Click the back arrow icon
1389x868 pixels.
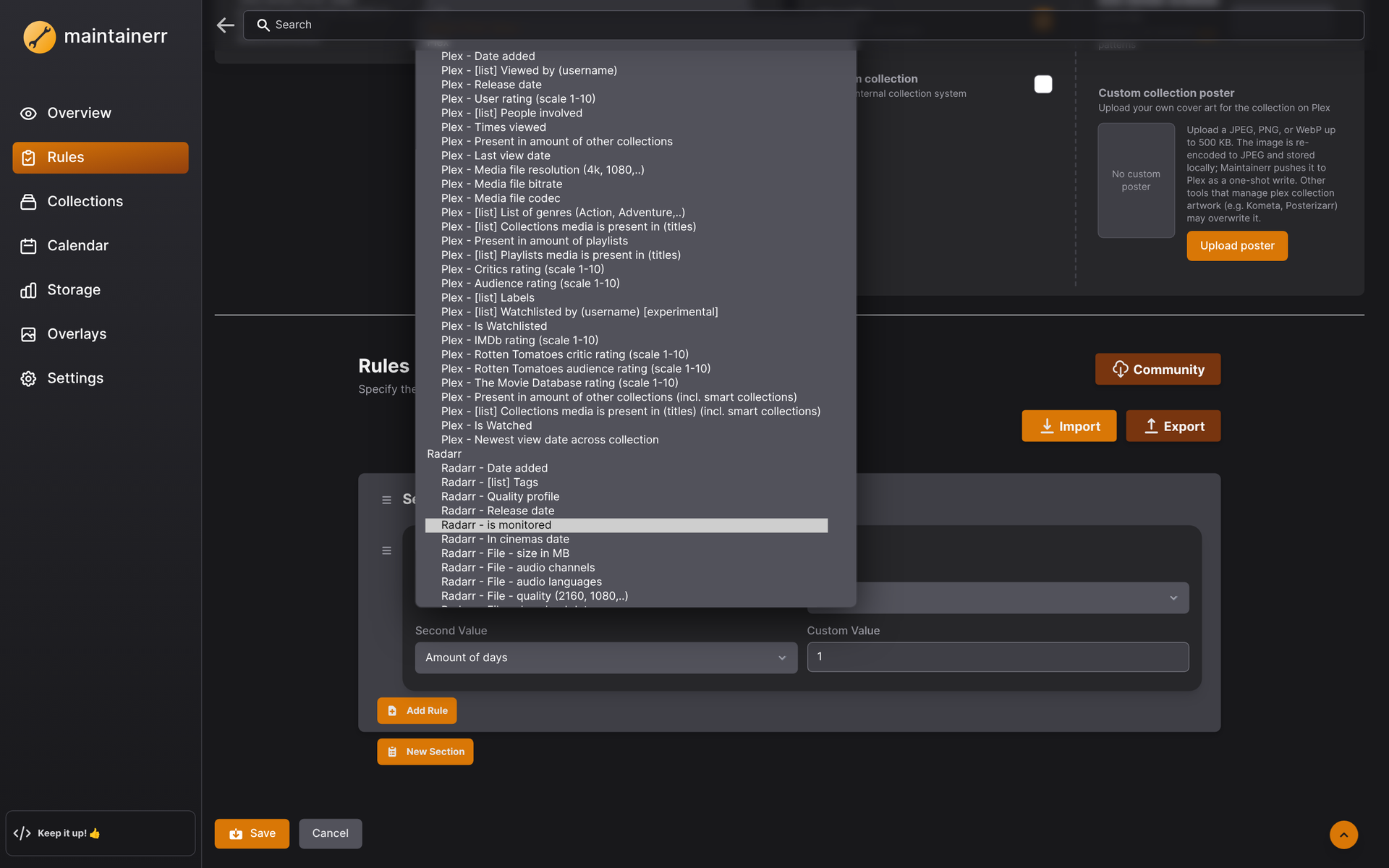click(x=226, y=25)
